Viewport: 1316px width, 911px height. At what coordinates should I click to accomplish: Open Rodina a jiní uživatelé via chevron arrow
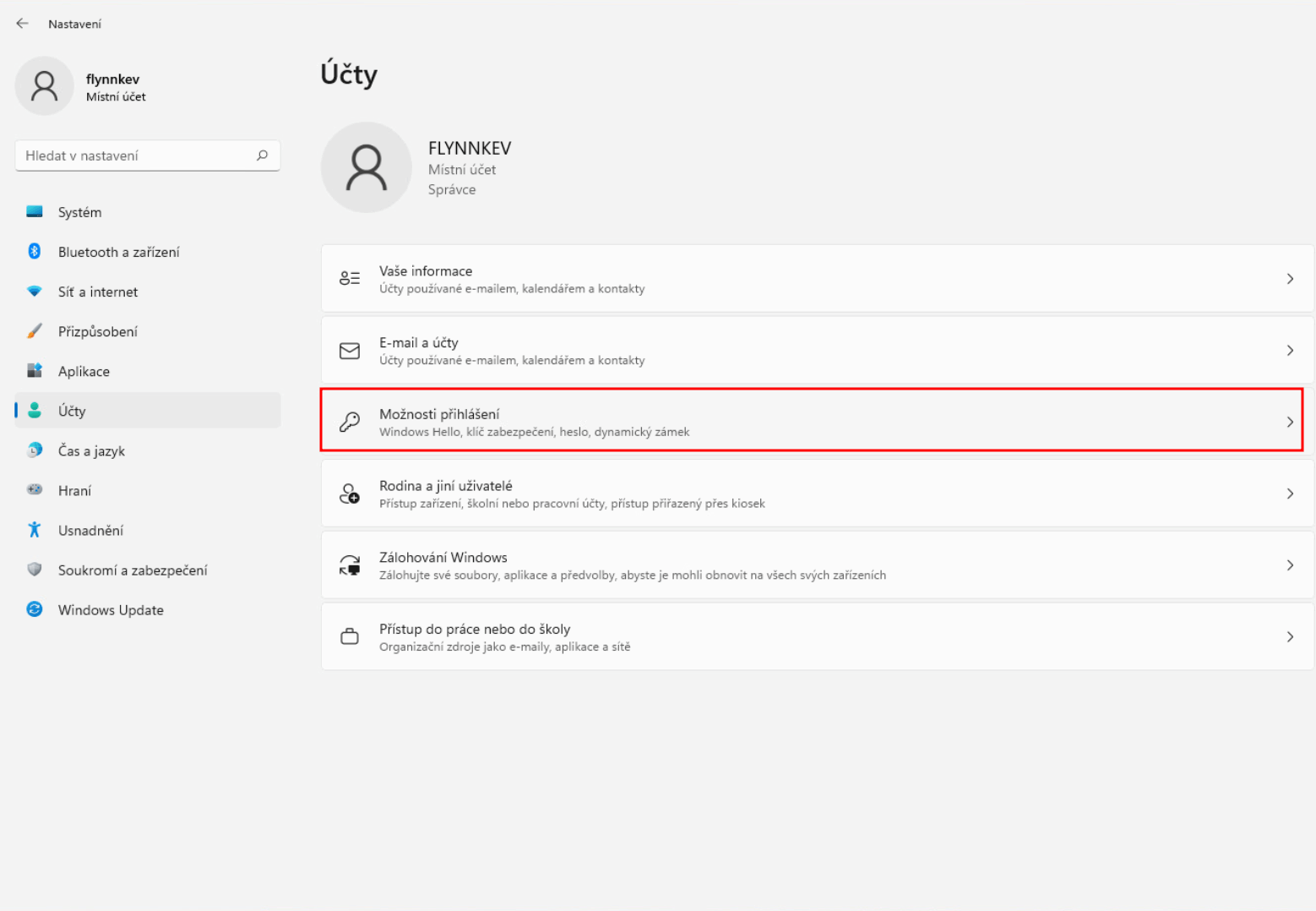[1289, 494]
